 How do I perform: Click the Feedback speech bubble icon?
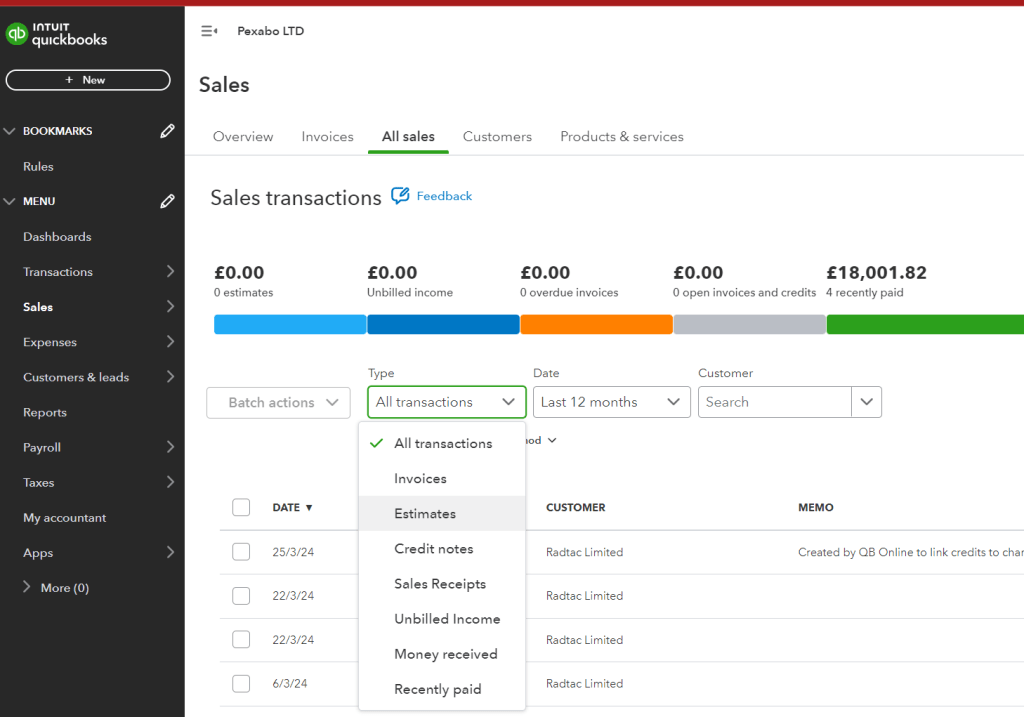400,195
